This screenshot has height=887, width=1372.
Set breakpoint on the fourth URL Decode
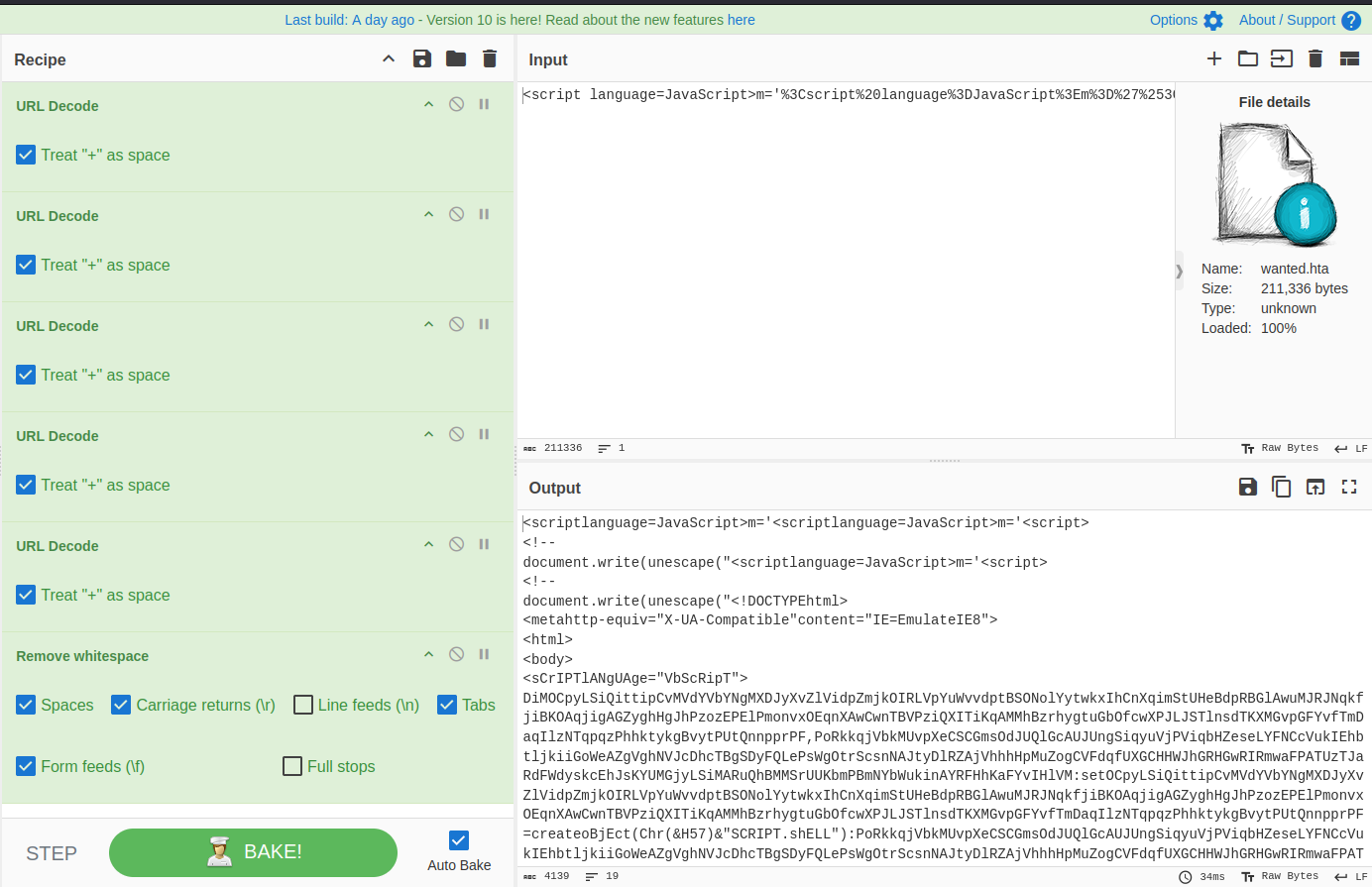pyautogui.click(x=484, y=434)
